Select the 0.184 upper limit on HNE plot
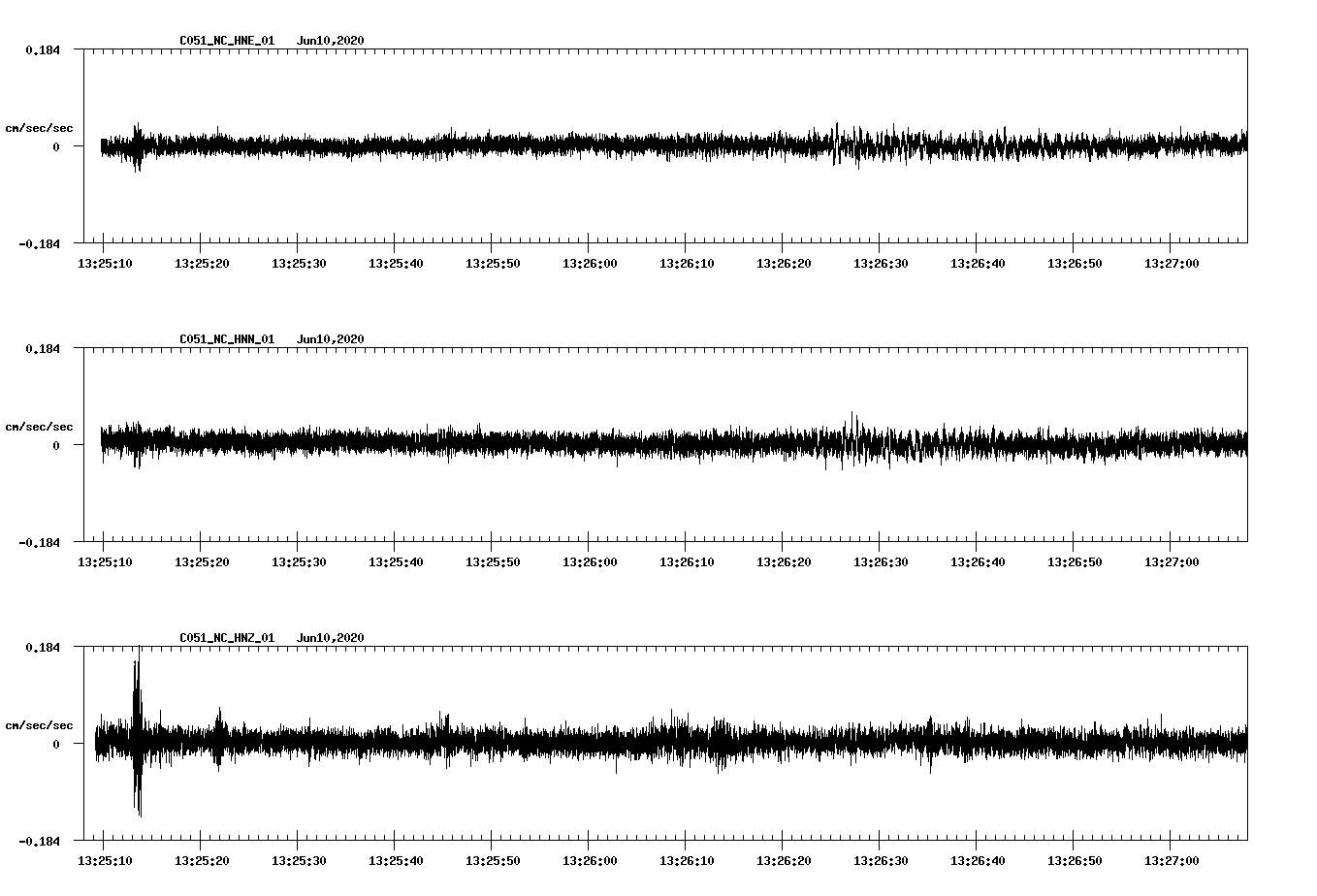The width and height of the screenshot is (1317, 896). tap(42, 49)
